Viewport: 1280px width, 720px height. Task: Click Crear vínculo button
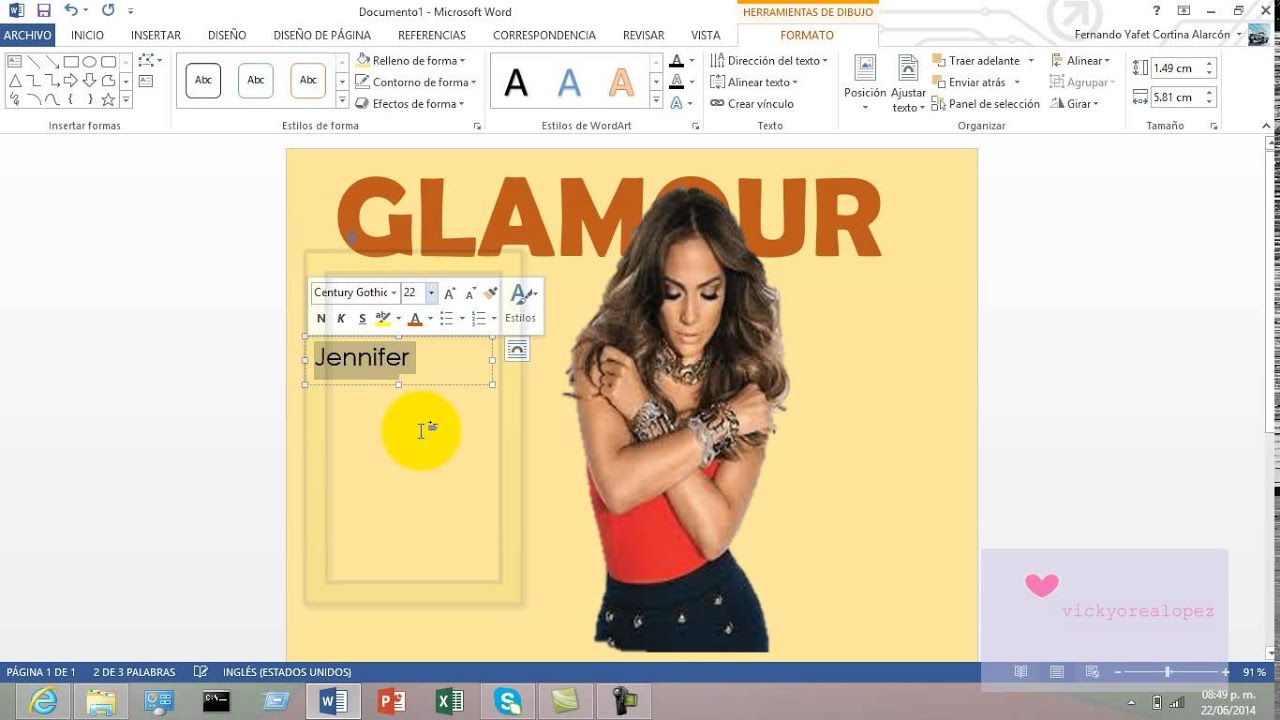(752, 104)
